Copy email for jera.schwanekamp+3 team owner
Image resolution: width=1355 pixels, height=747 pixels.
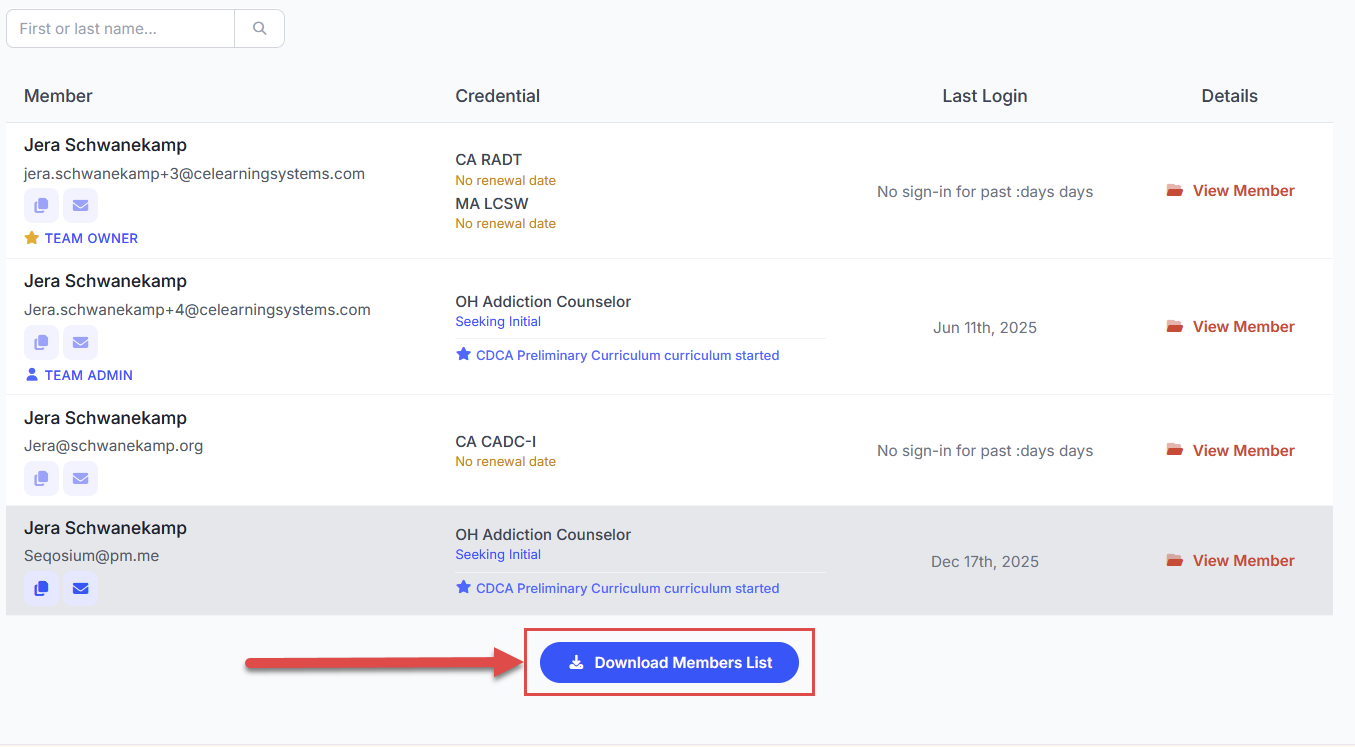(x=41, y=206)
